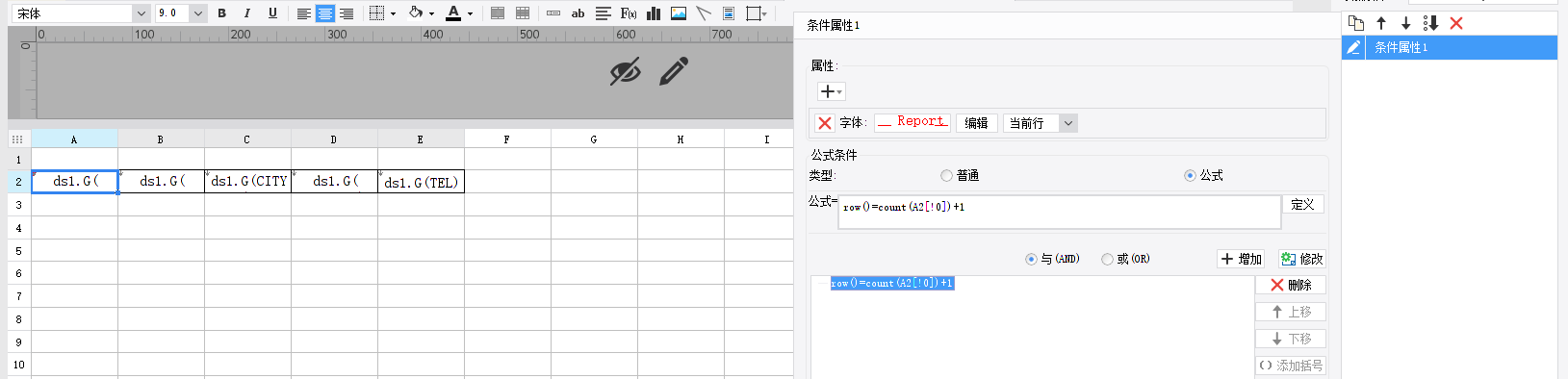Select the 公式 type radio button

click(1190, 175)
